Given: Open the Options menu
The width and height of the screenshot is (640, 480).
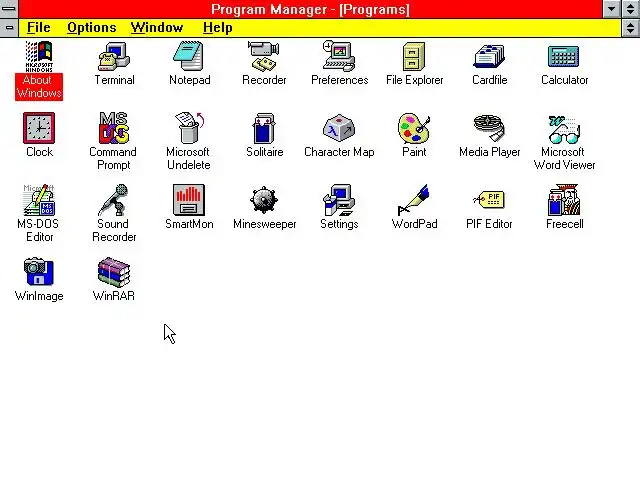Looking at the screenshot, I should point(92,28).
